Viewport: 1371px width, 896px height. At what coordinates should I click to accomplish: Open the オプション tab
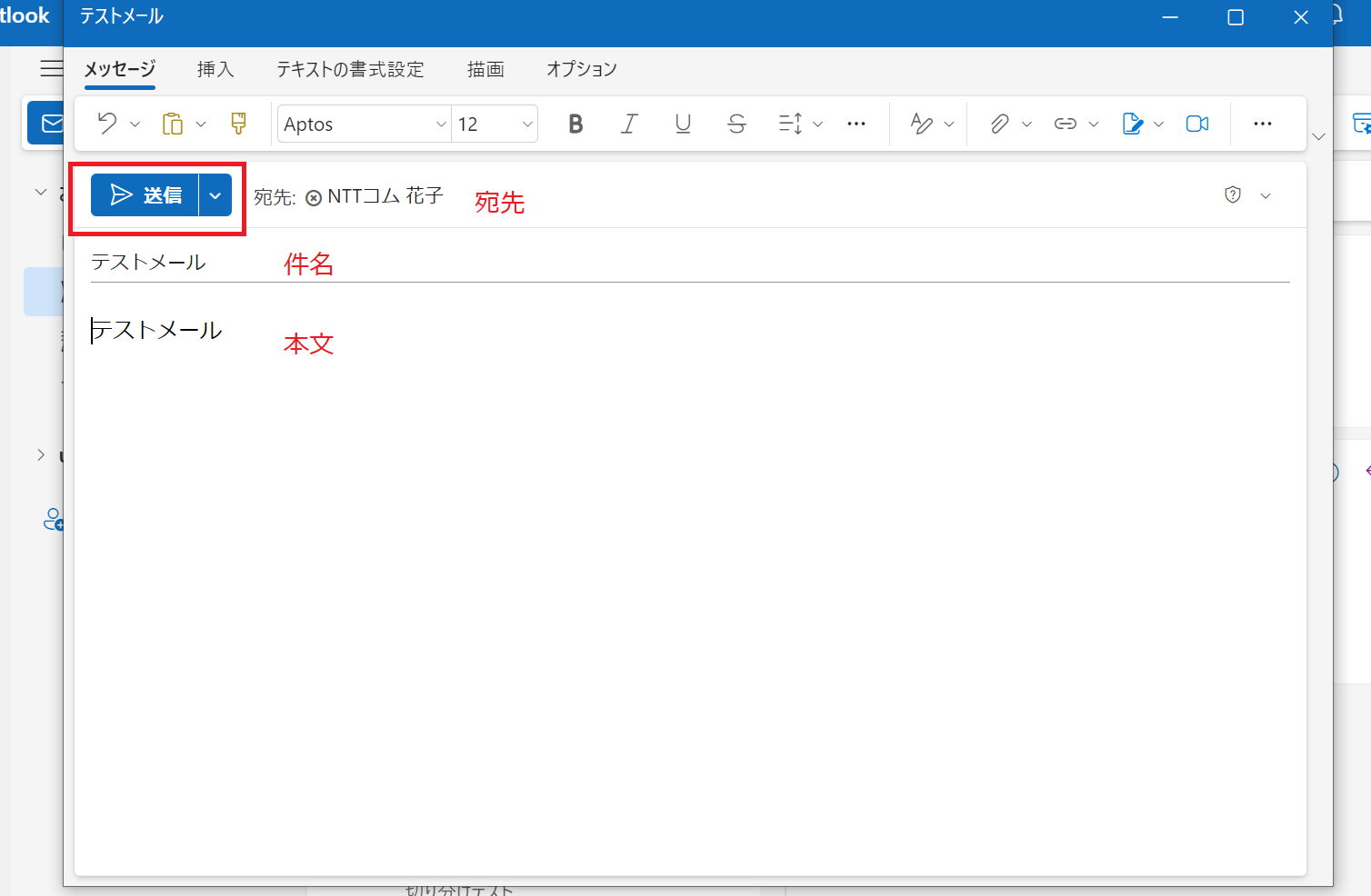[x=582, y=69]
